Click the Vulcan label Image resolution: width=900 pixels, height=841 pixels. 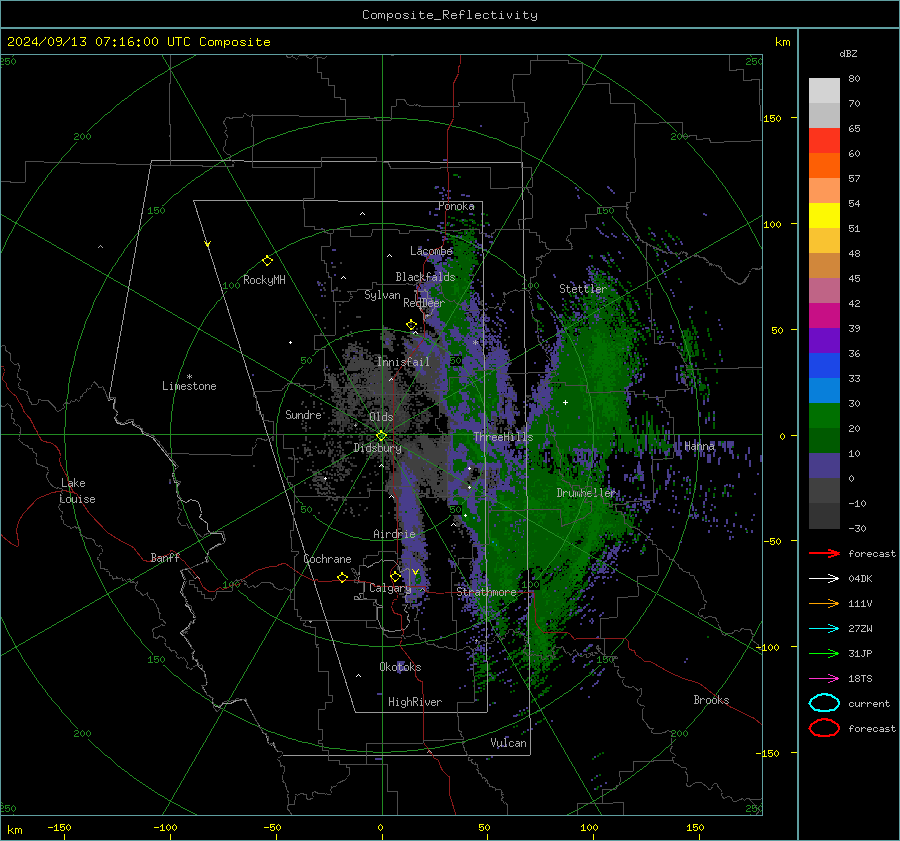508,743
